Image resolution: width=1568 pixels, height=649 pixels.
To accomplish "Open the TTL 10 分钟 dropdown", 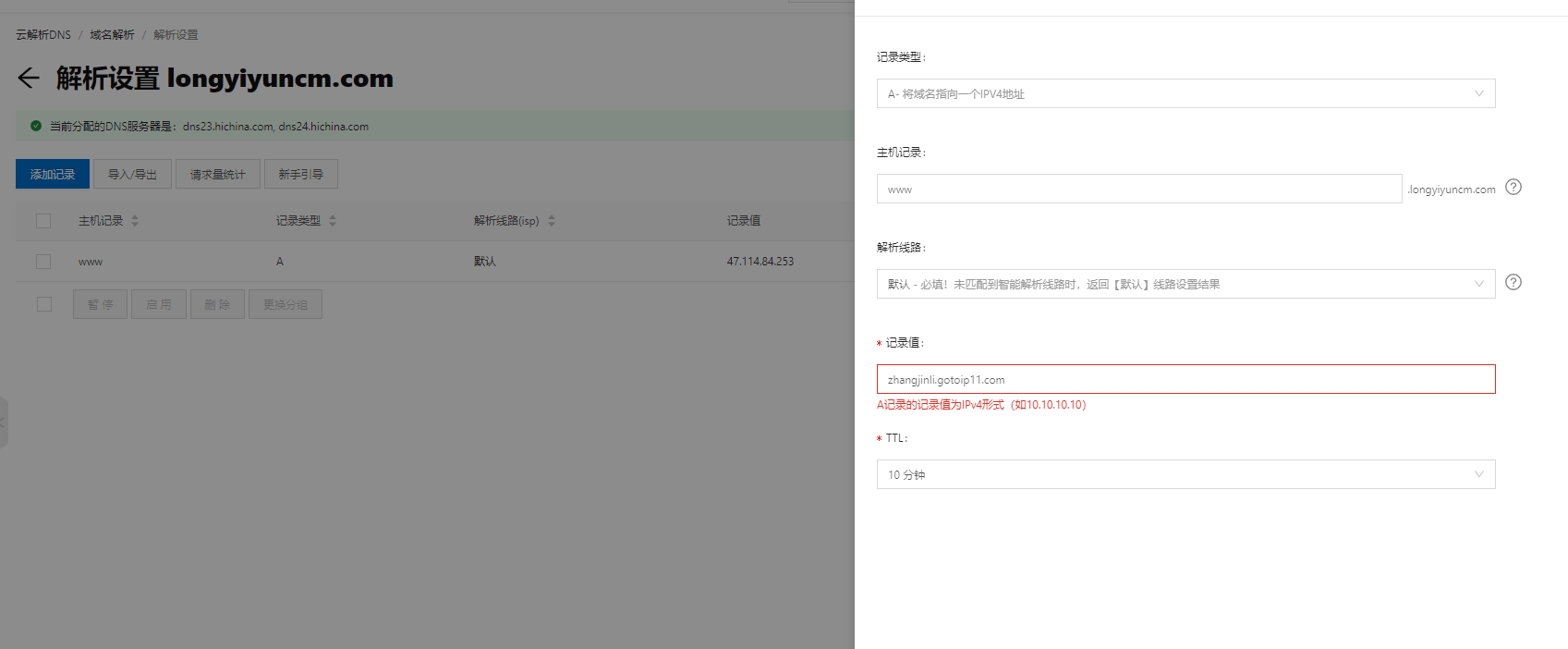I will pos(1185,474).
